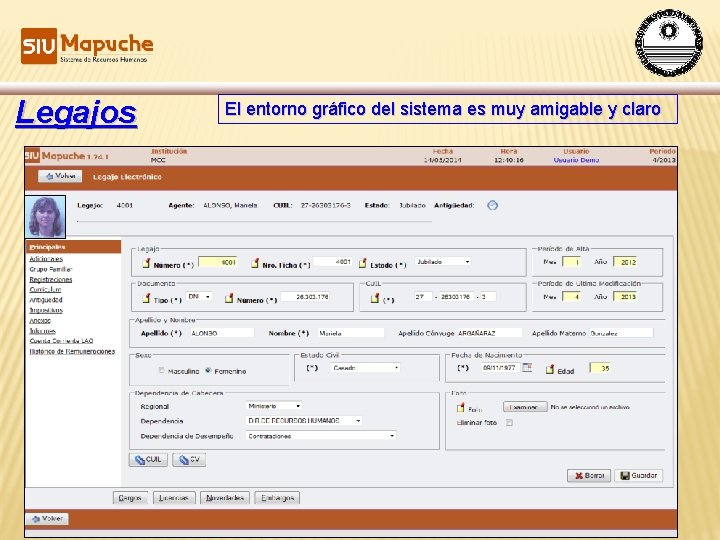Open Impositivos in the side menu
The width and height of the screenshot is (720, 540).
pyautogui.click(x=46, y=310)
